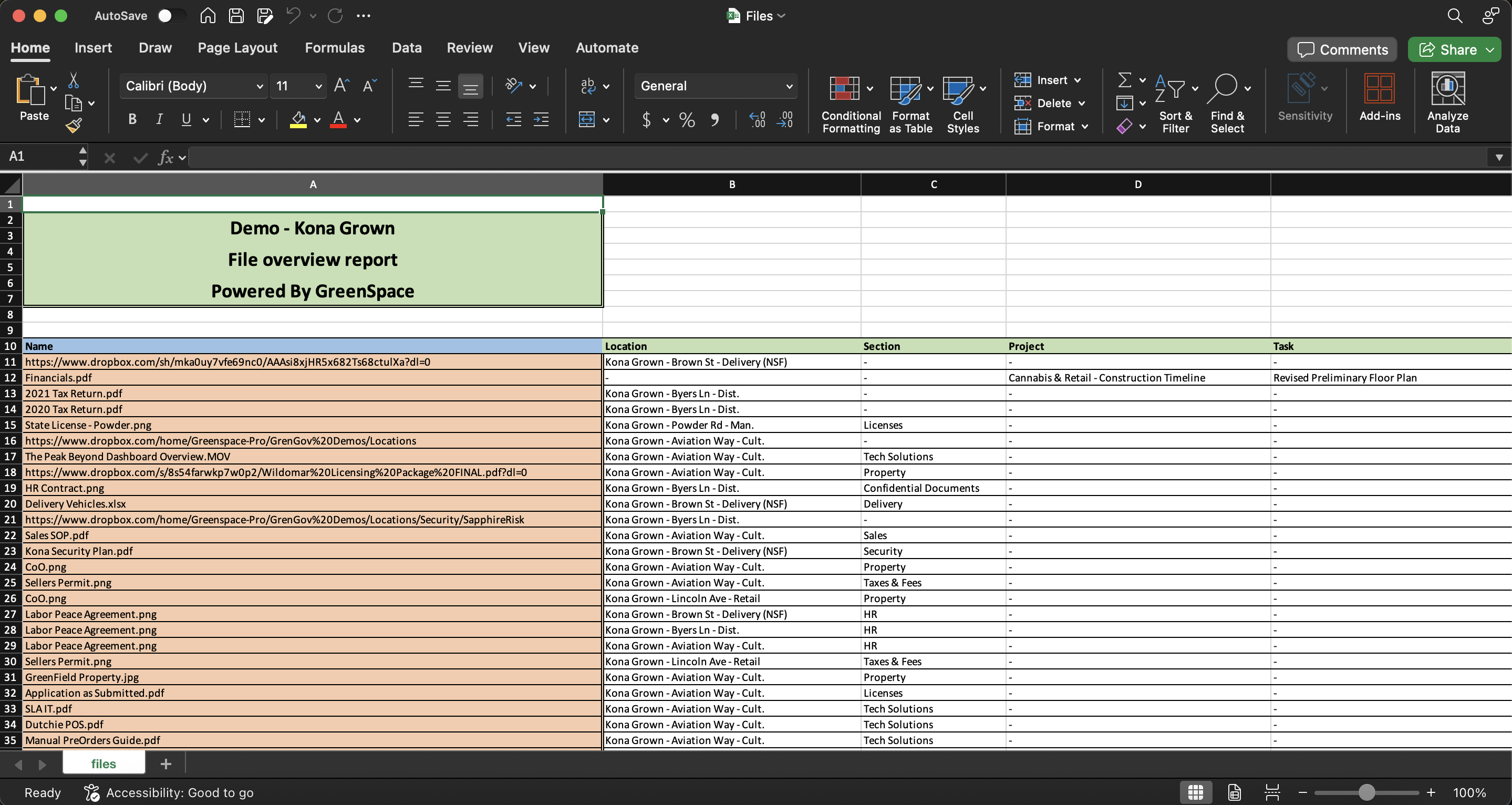Select the files sheet tab
1512x805 pixels.
(104, 764)
